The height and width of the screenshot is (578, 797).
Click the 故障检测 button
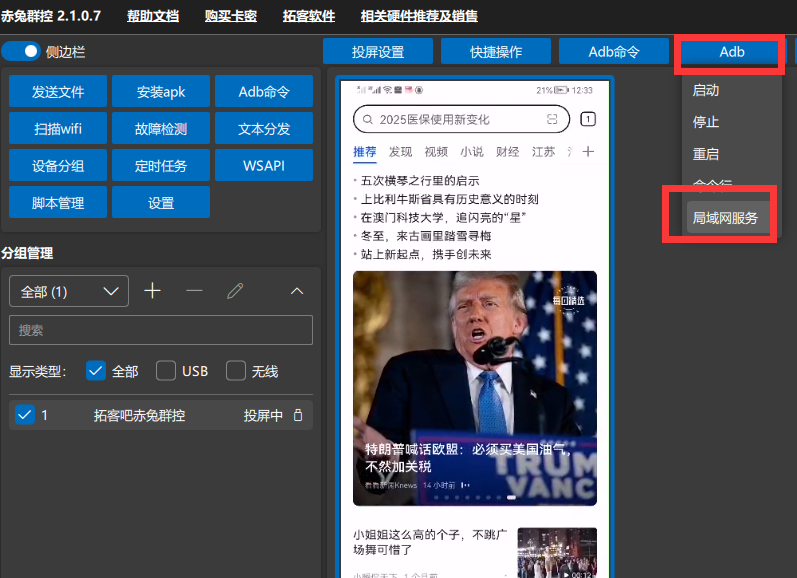tap(161, 129)
